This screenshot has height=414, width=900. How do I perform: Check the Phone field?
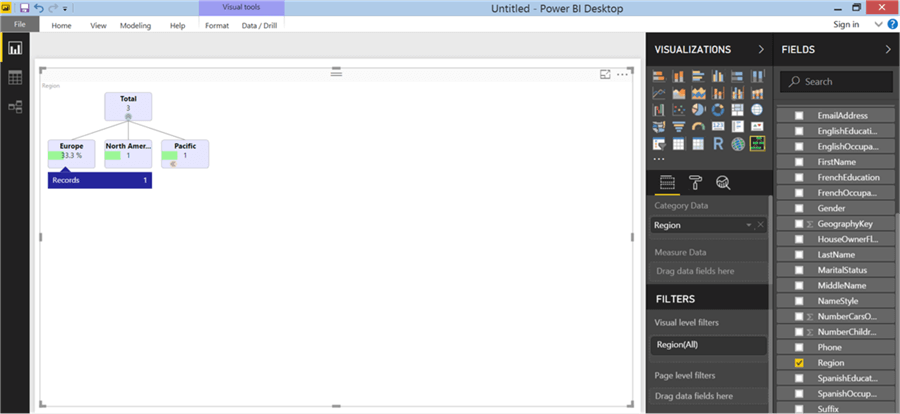click(799, 347)
